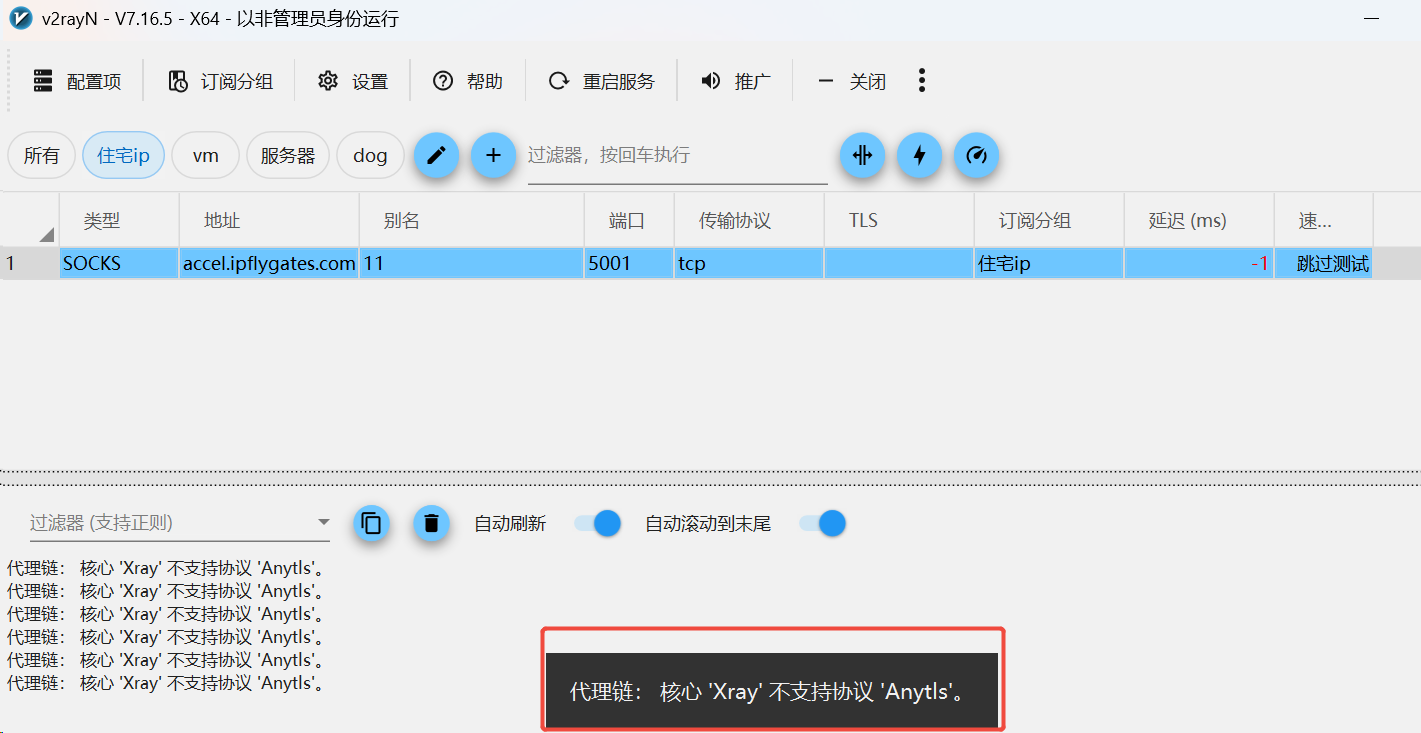Open the 订阅分组 menu
Viewport: 1421px width, 733px height.
[220, 81]
